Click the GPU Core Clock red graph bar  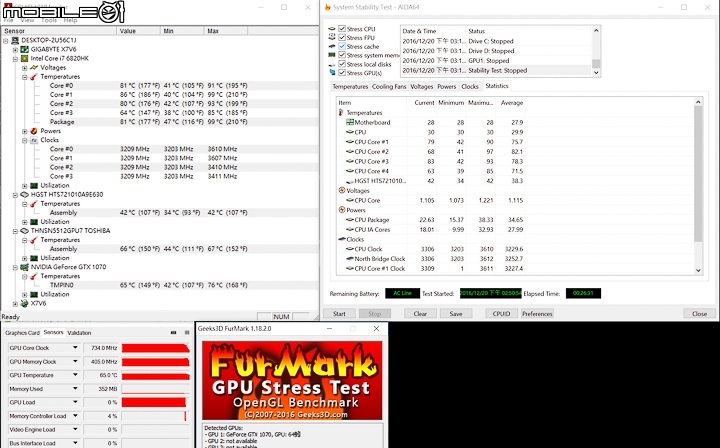156,348
